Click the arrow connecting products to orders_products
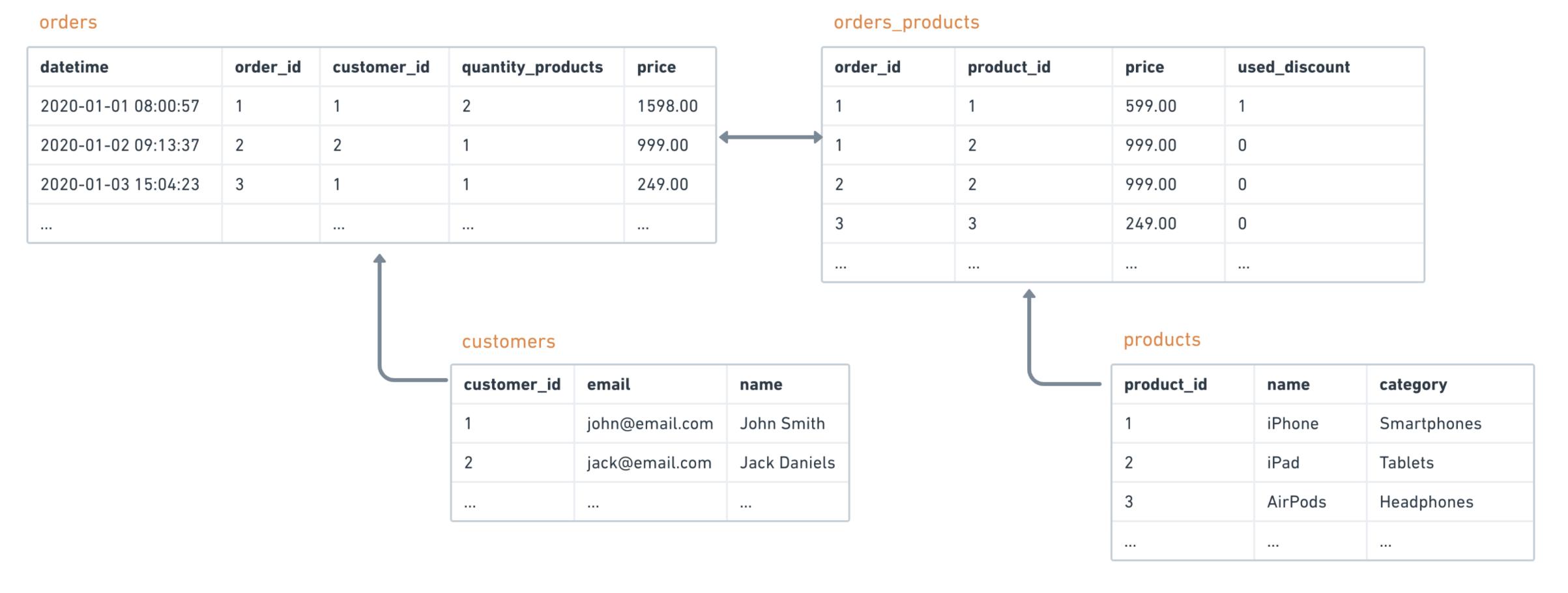This screenshot has width=1568, height=593. click(1029, 345)
